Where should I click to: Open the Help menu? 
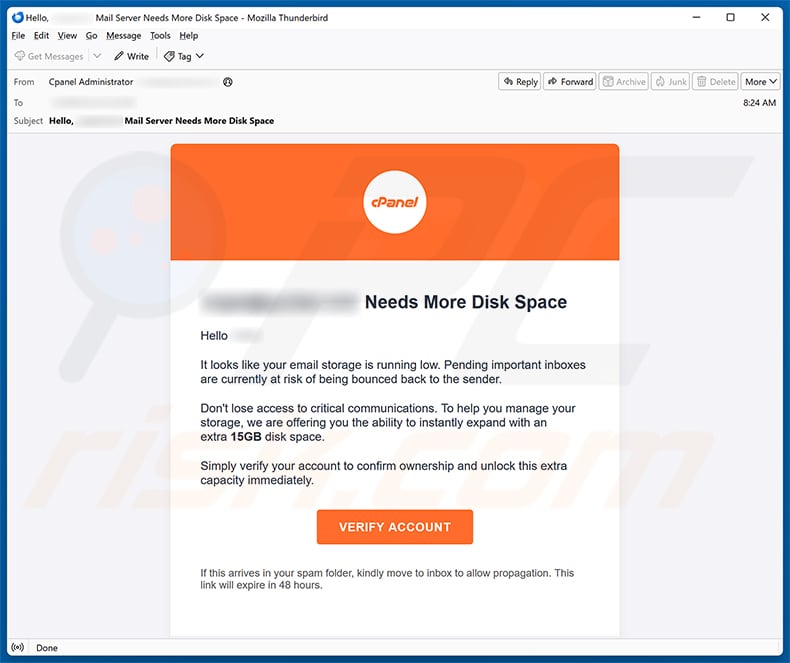click(x=188, y=36)
